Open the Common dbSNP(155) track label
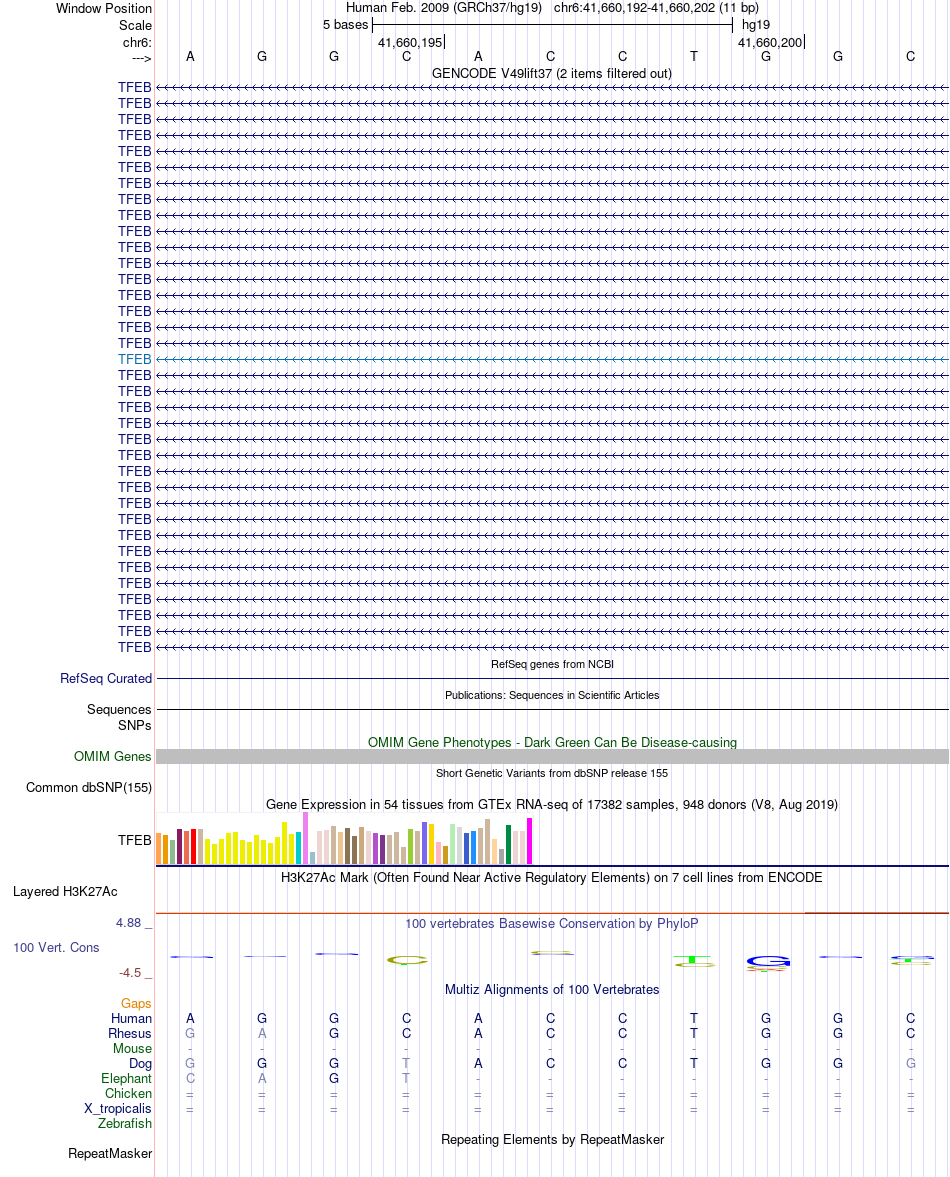This screenshot has height=1177, width=950. click(89, 787)
